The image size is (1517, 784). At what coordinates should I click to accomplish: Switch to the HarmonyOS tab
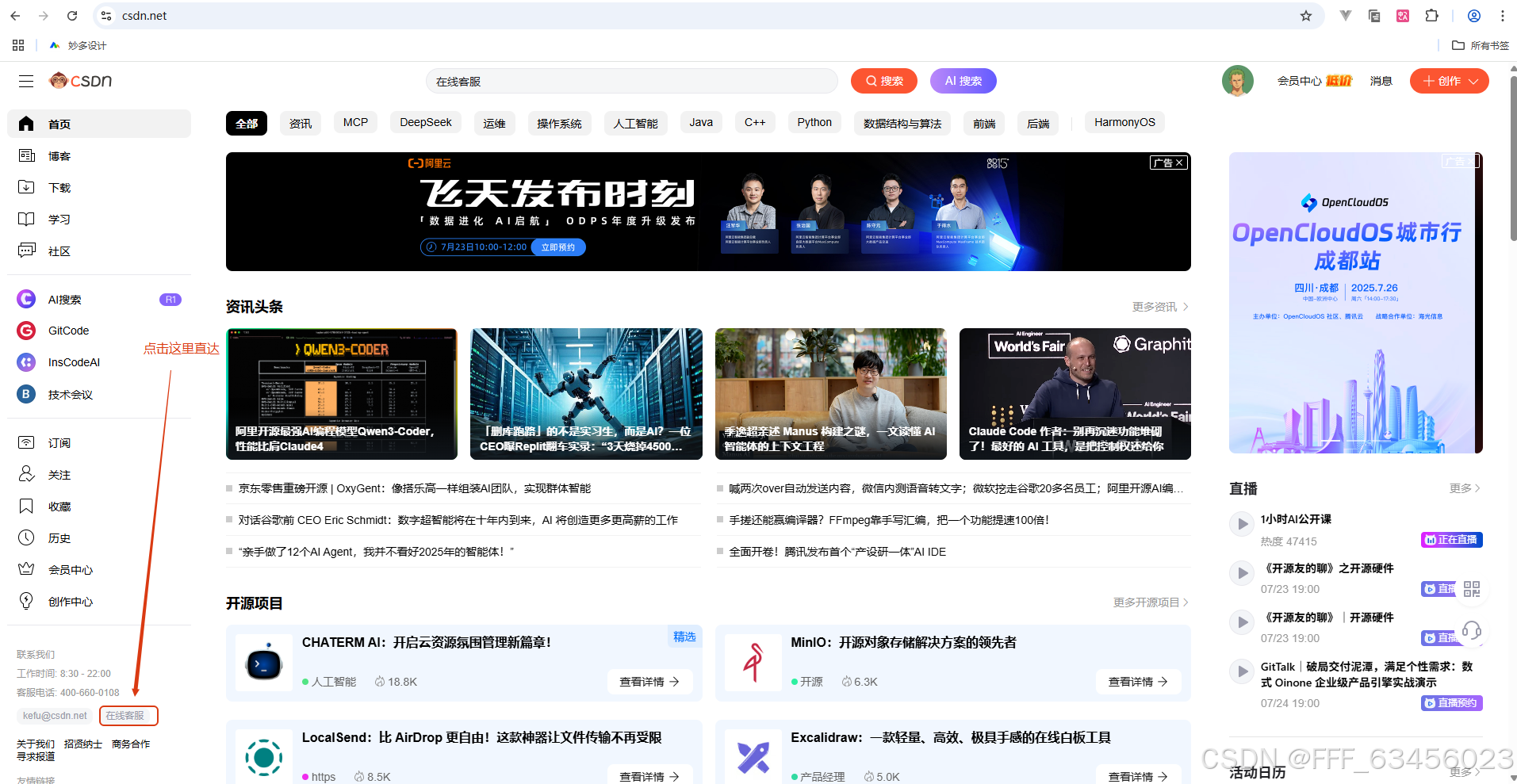pos(1124,122)
